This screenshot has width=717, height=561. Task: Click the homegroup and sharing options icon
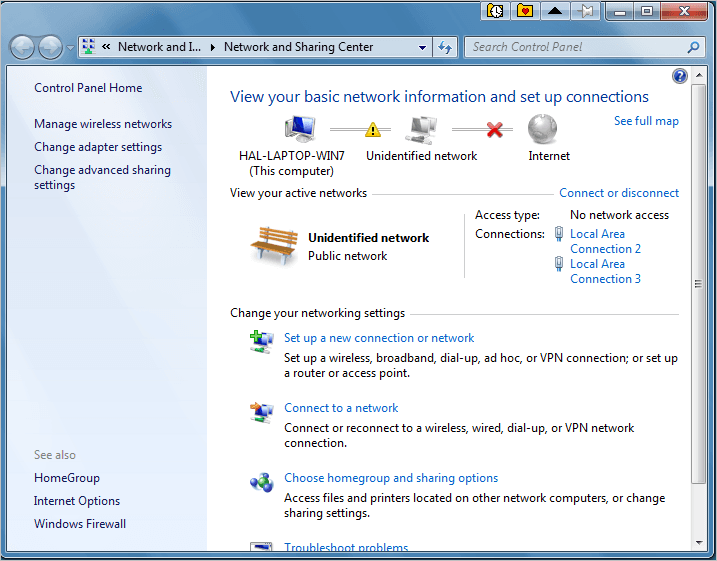pos(261,482)
